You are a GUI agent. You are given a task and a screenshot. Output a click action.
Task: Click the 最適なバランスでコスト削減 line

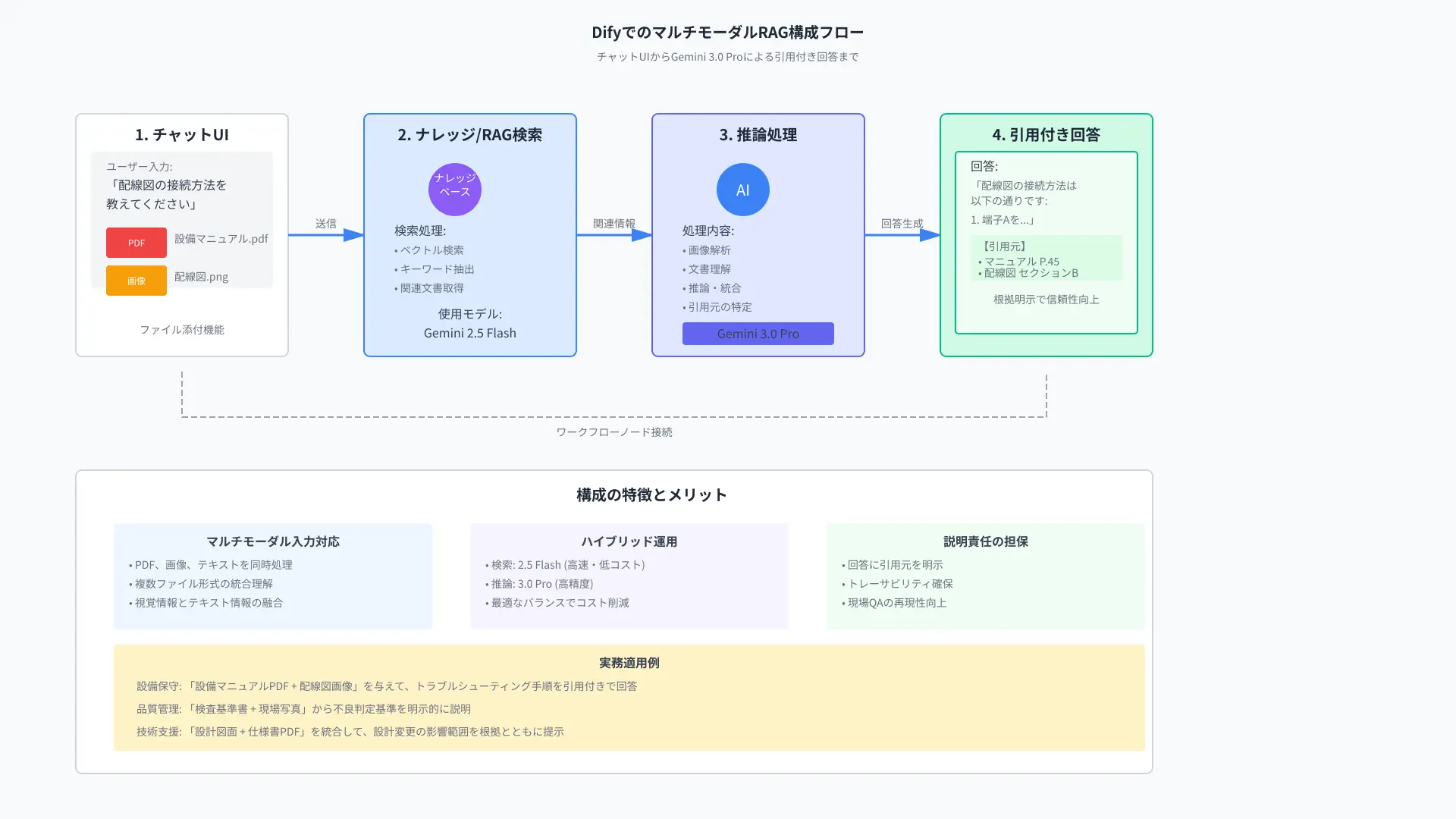tap(557, 603)
